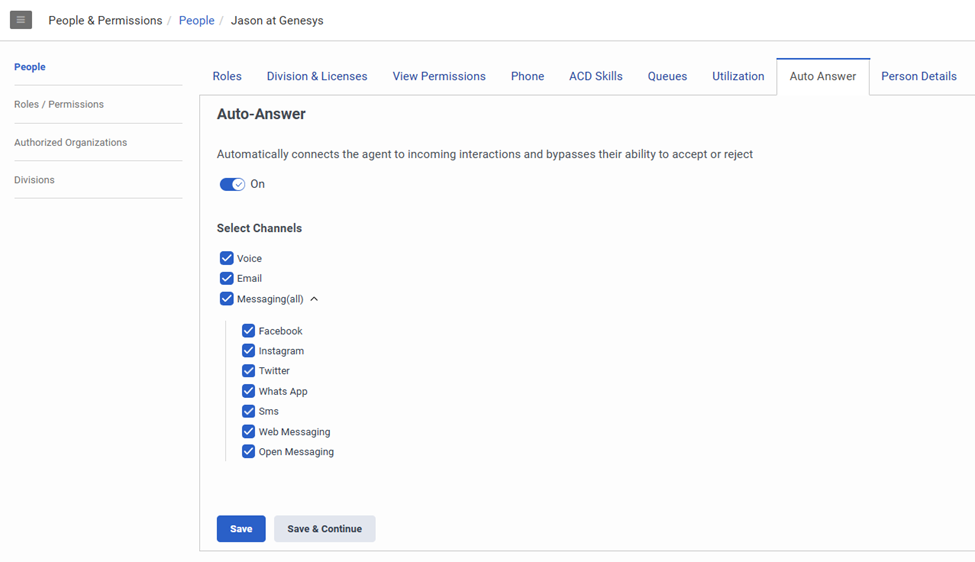This screenshot has width=975, height=562.
Task: Open the Division & Licenses tab
Action: tap(317, 76)
